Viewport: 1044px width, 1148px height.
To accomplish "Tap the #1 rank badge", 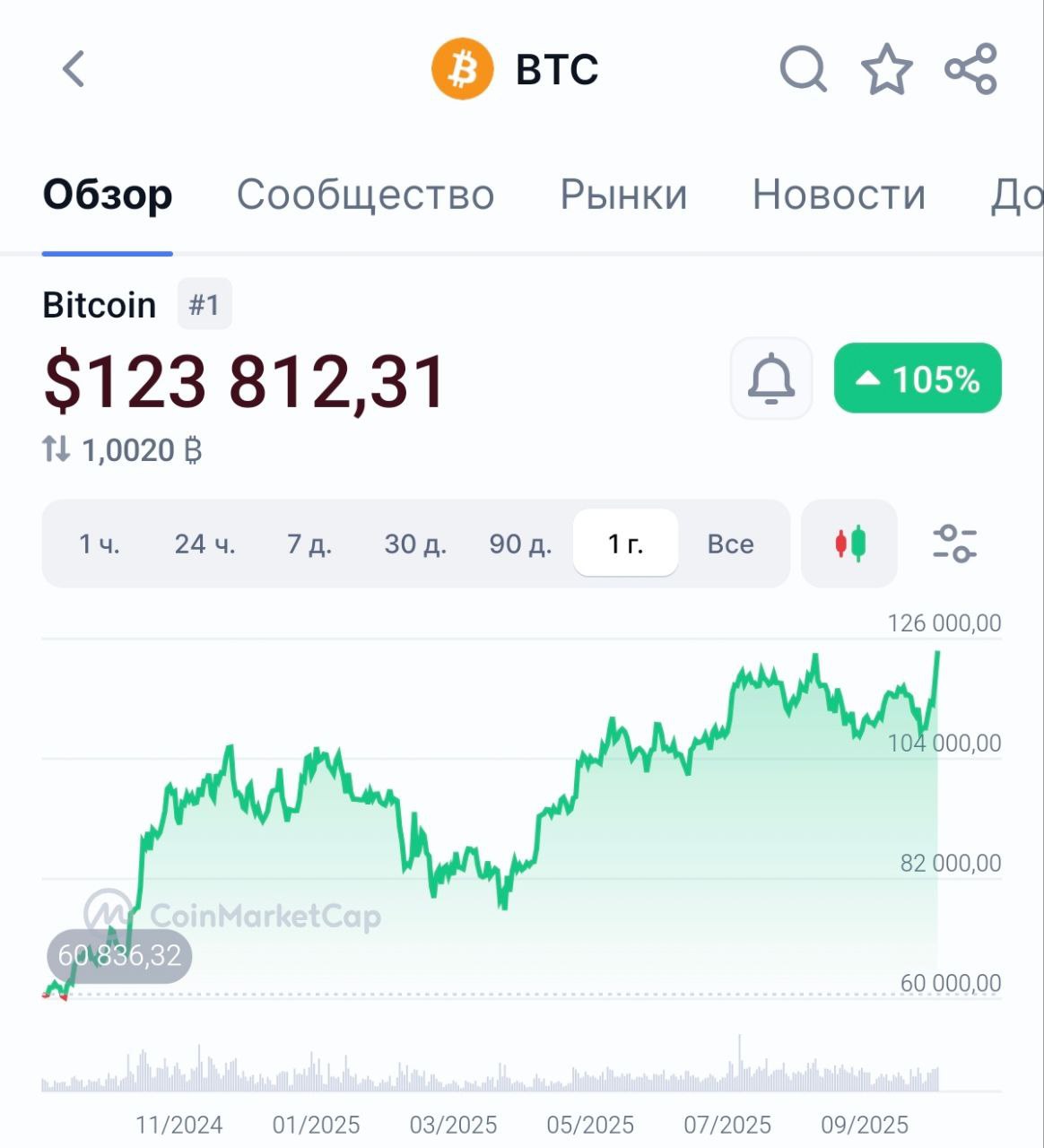I will (204, 305).
